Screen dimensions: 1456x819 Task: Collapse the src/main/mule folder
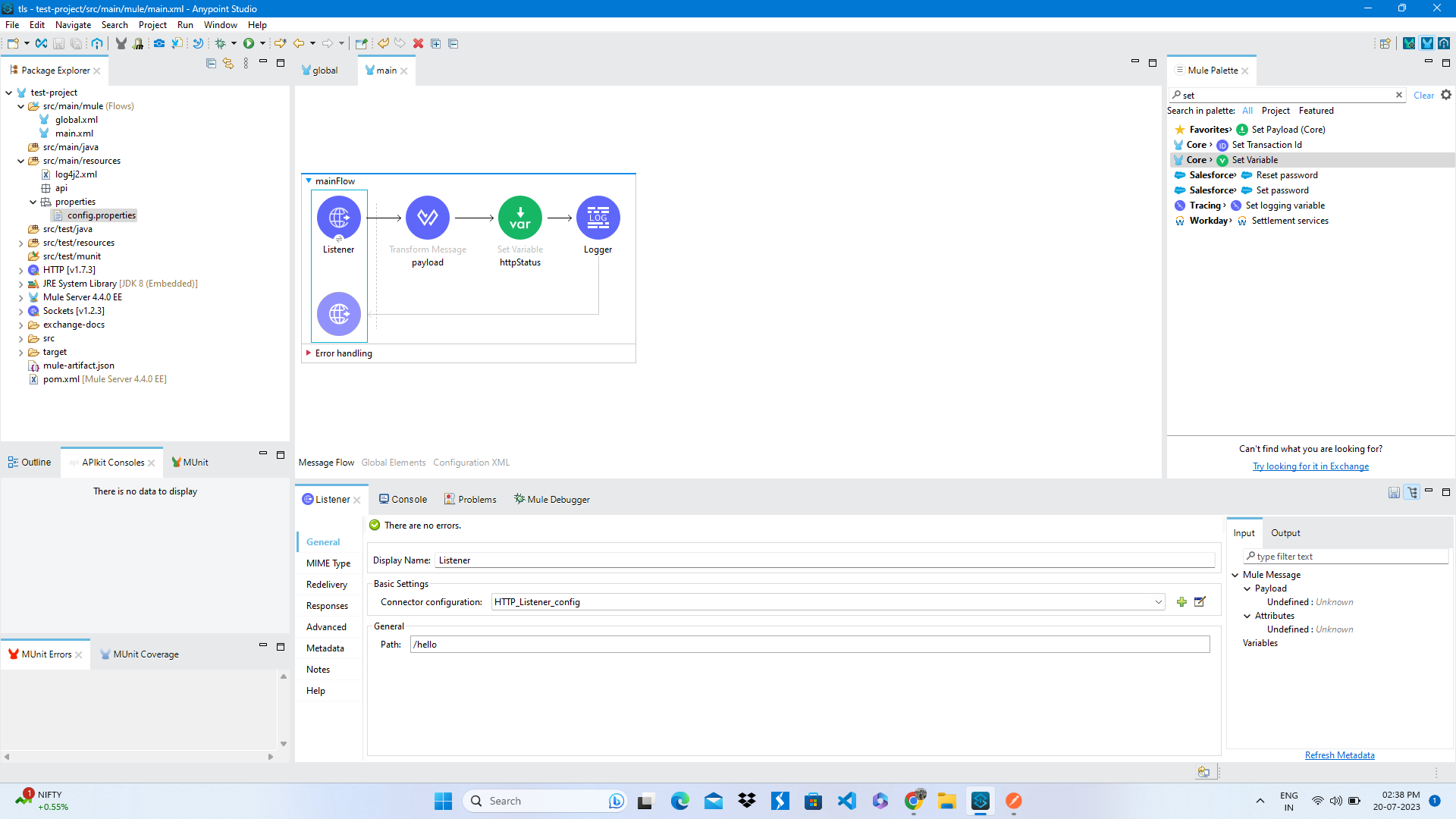(21, 106)
